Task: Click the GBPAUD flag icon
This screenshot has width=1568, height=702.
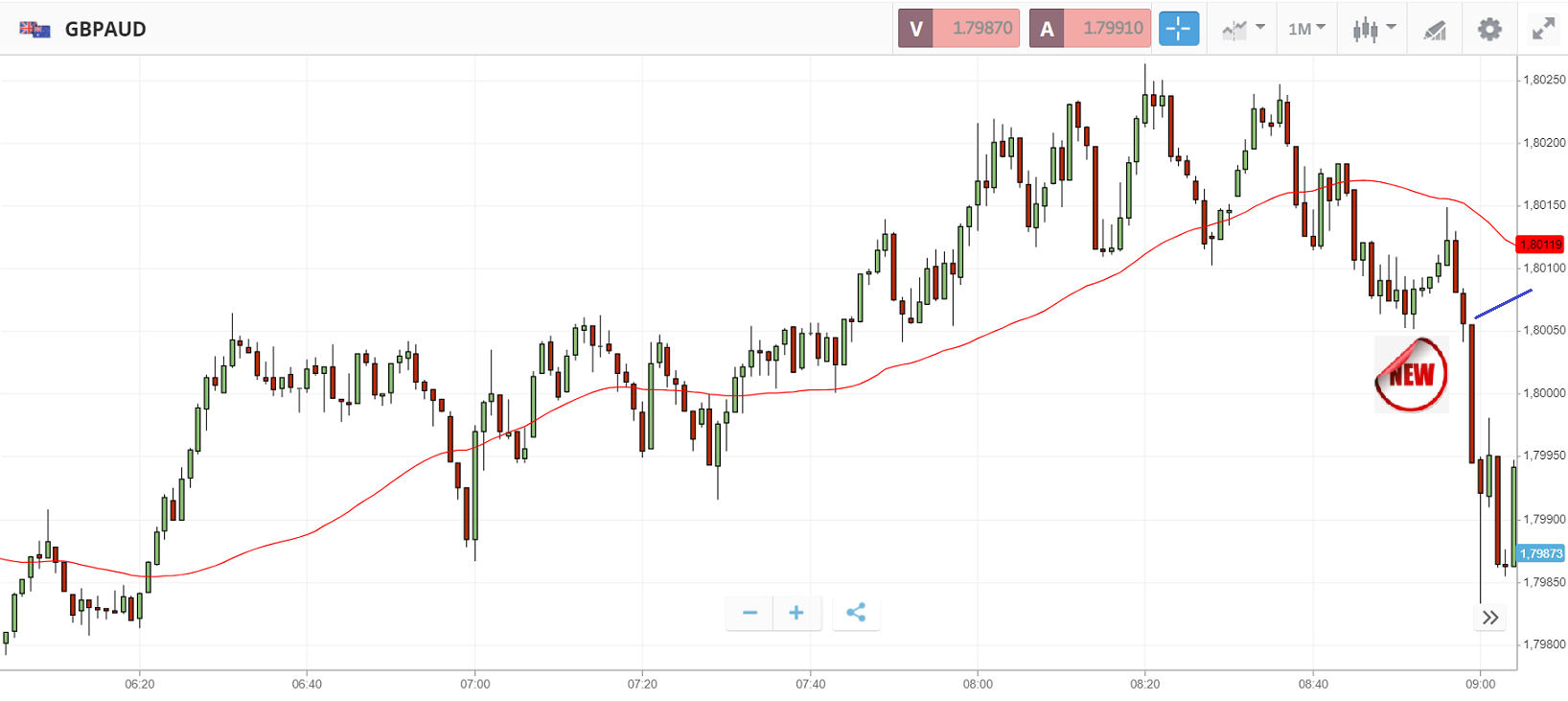Action: tap(35, 29)
